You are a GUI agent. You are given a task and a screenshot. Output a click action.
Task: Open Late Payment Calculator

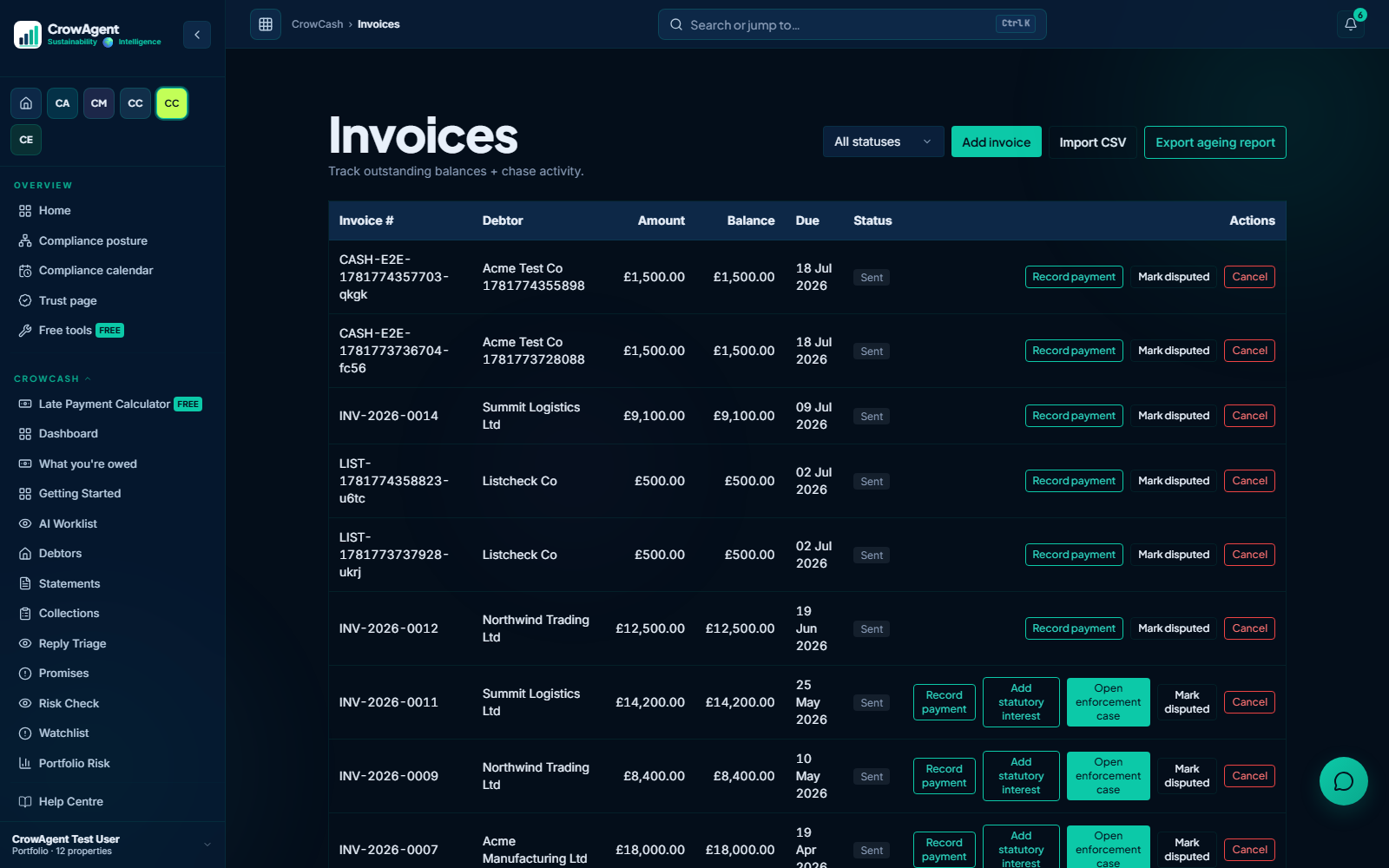coord(104,404)
